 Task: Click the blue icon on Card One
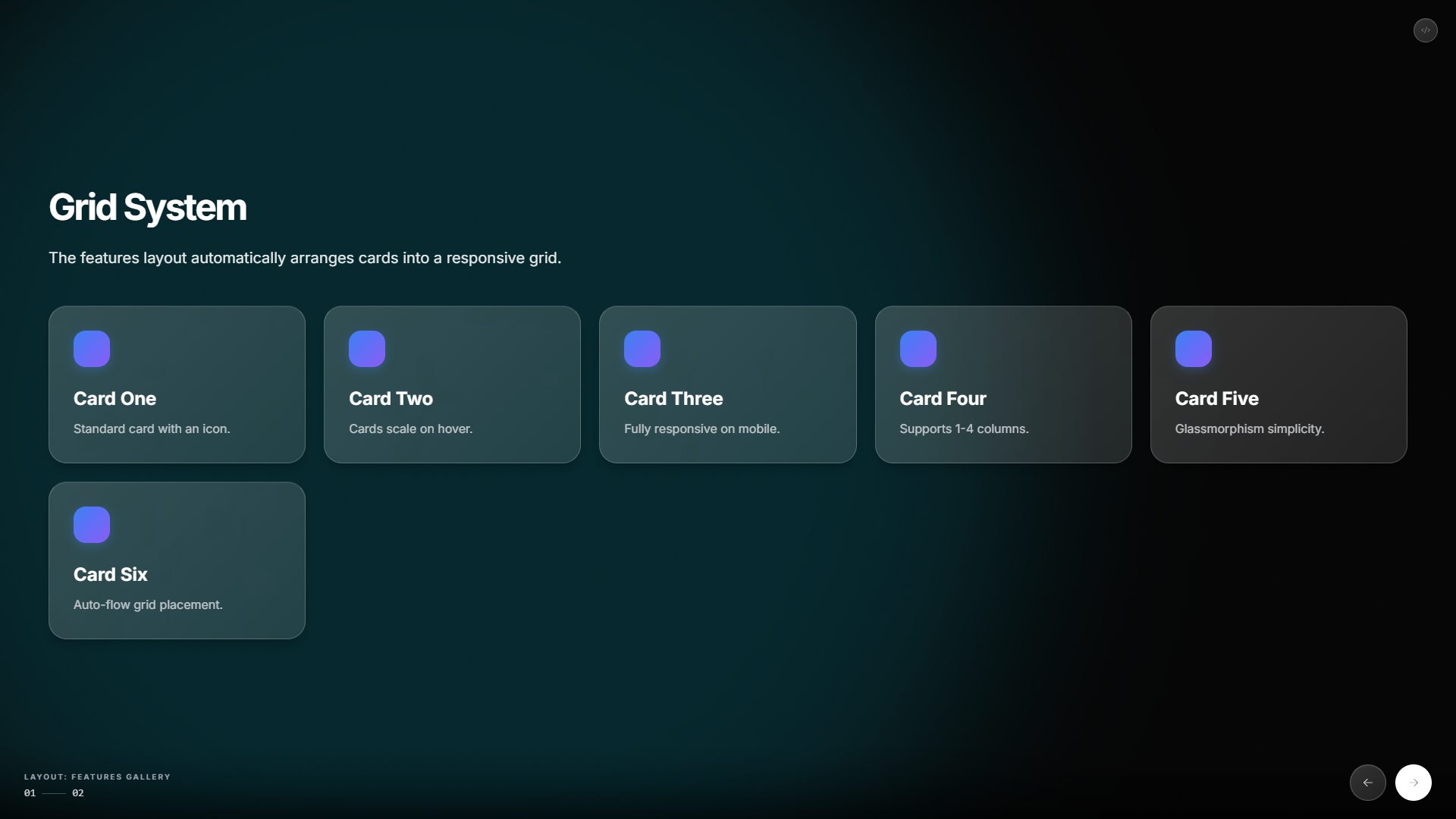pos(91,349)
